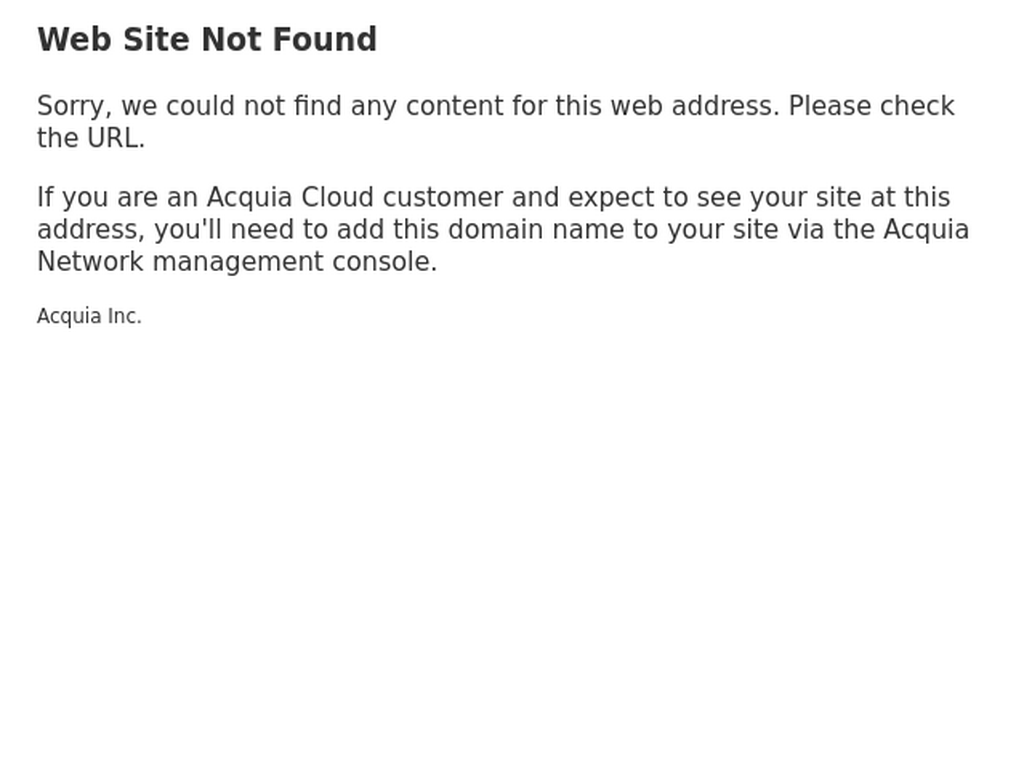This screenshot has height=768, width=1024.
Task: Click "see your site at this" text
Action: pos(823,198)
